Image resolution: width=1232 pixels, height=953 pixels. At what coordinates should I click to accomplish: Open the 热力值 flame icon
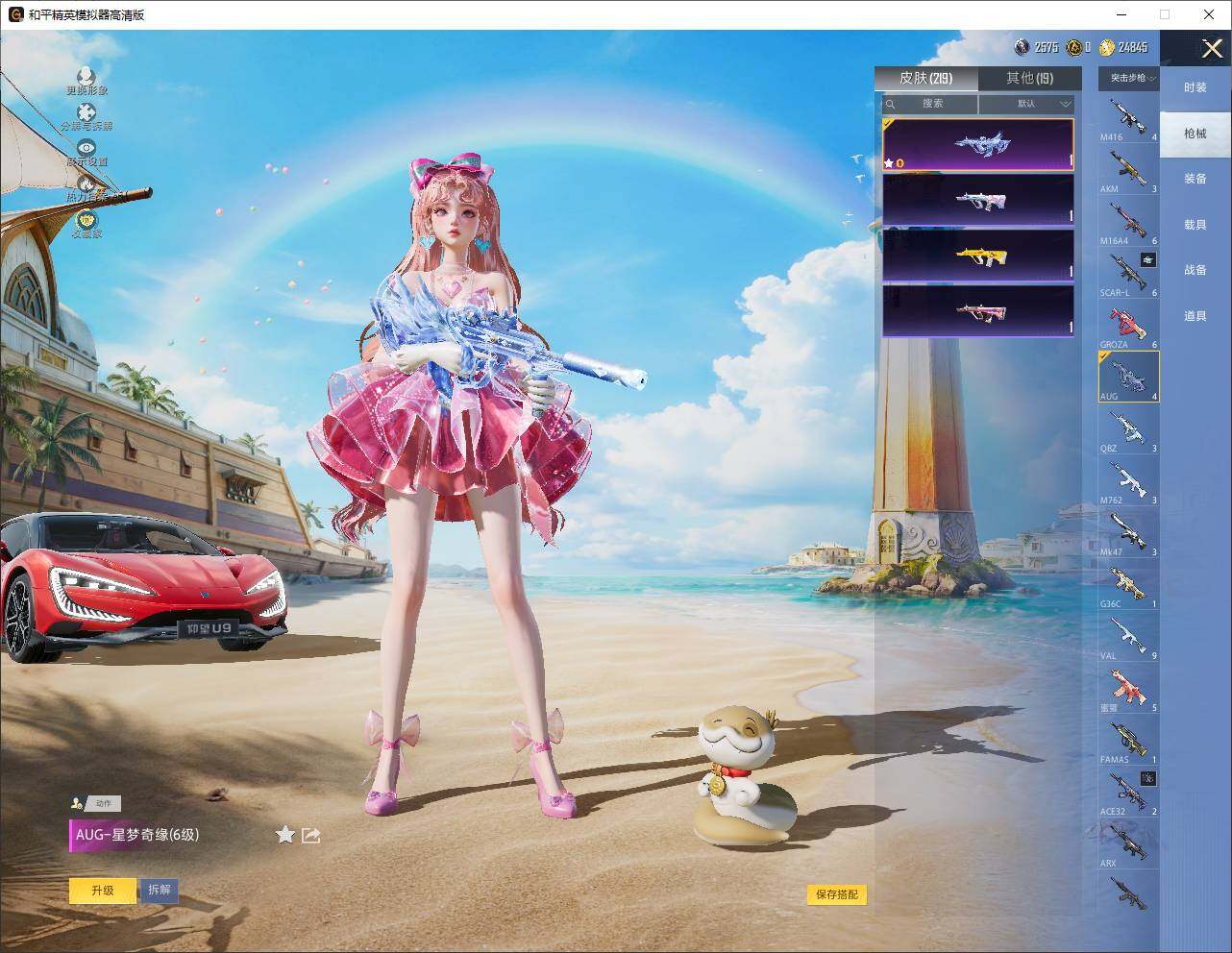point(86,186)
